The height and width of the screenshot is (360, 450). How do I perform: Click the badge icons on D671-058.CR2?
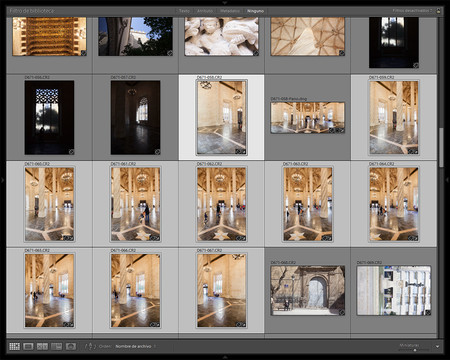[x=240, y=152]
